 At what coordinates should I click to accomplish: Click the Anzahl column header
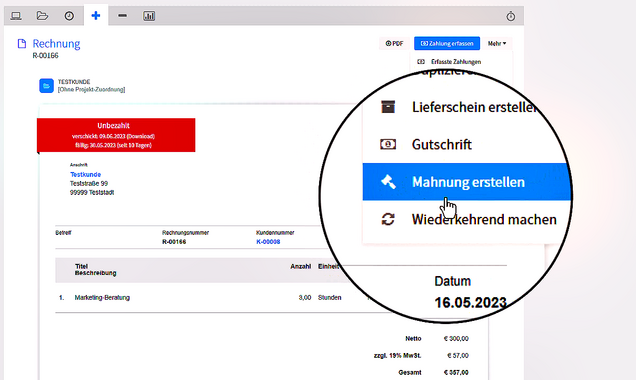pyautogui.click(x=301, y=266)
